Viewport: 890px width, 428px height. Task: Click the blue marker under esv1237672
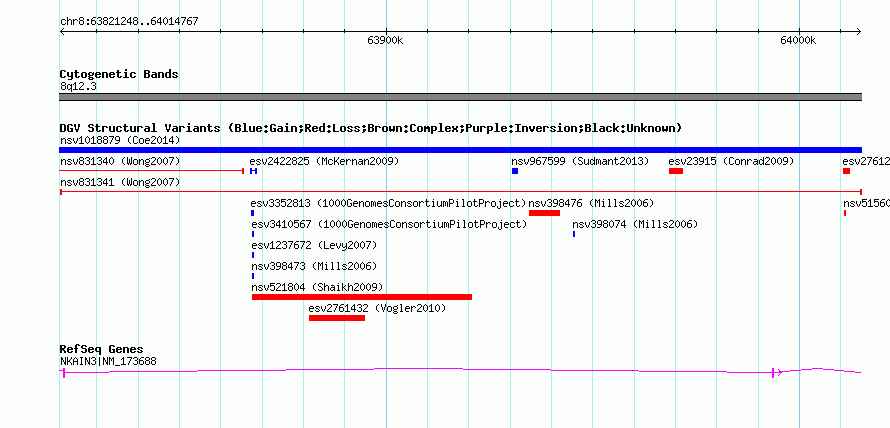coord(253,255)
